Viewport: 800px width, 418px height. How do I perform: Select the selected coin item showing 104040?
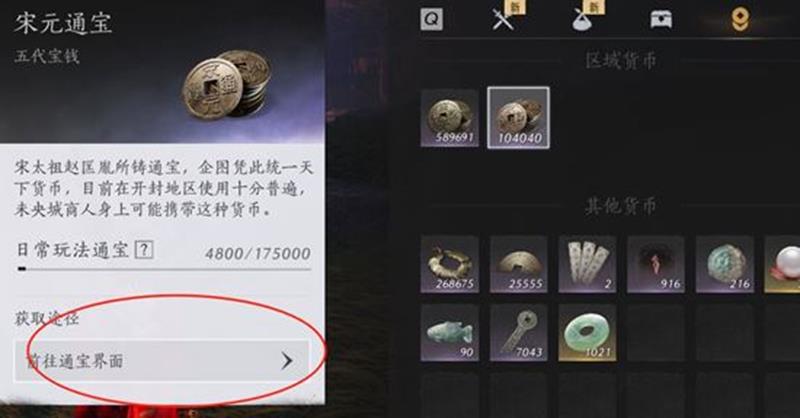[518, 118]
